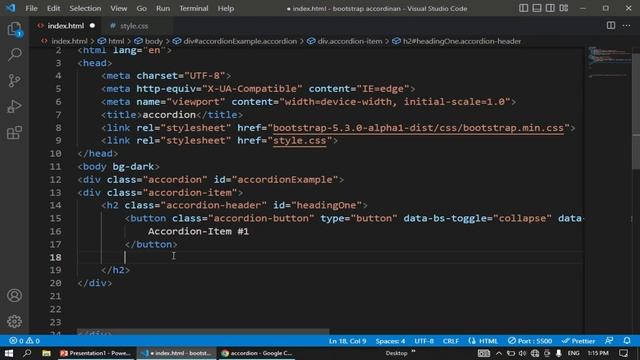Open the Run menu
640x360 pixels.
point(163,8)
